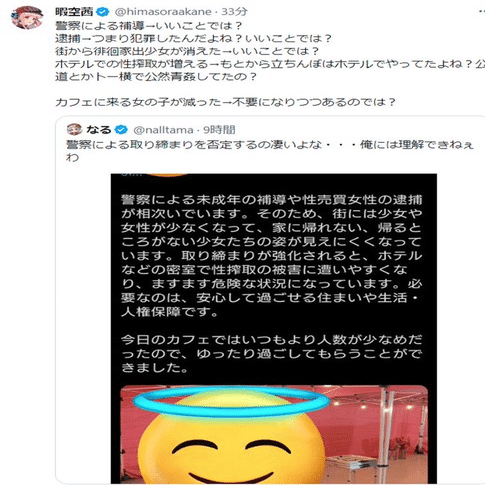Image resolution: width=485 pixels, height=485 pixels.
Task: Open quoted tweet text 警察による取り締まりを否定
Action: pos(270,151)
